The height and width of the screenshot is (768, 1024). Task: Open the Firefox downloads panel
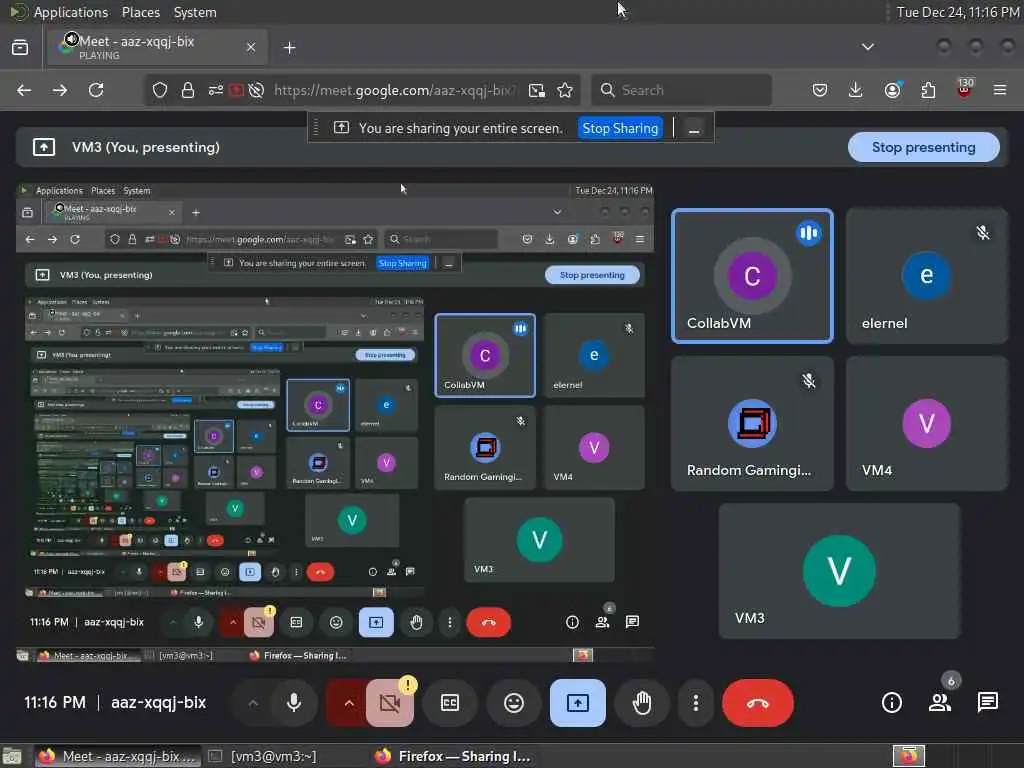click(856, 90)
